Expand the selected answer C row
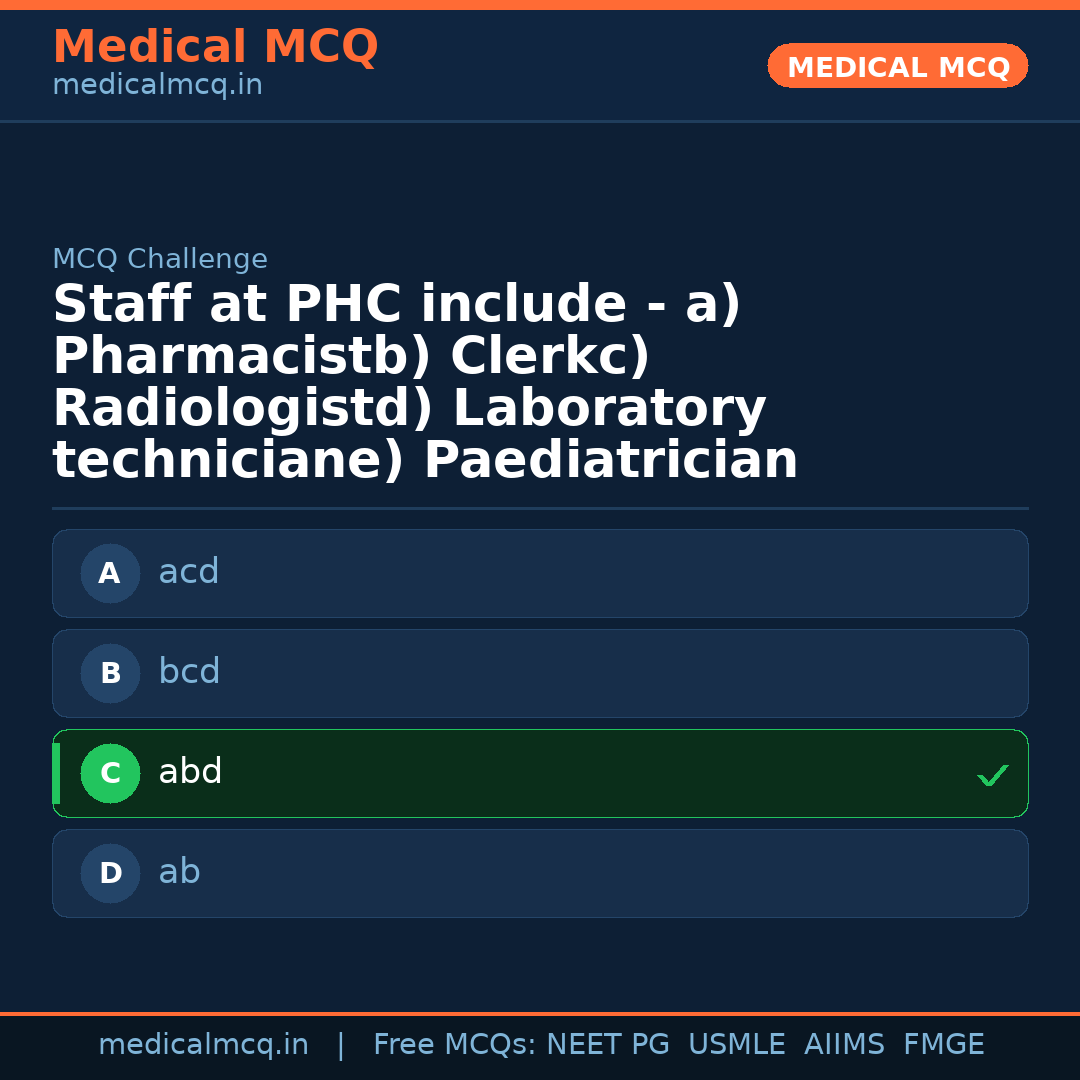 tap(540, 773)
